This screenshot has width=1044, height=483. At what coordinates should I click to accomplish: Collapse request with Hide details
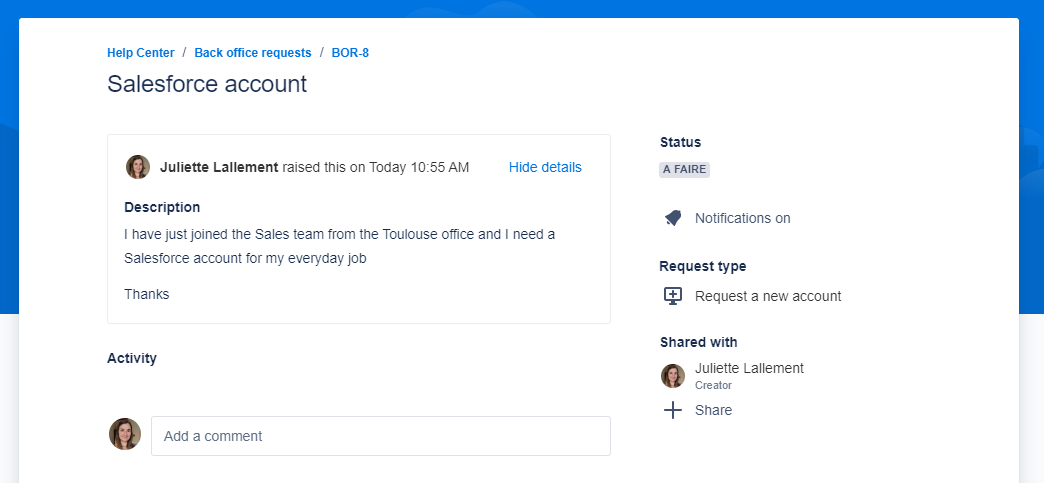pyautogui.click(x=545, y=167)
